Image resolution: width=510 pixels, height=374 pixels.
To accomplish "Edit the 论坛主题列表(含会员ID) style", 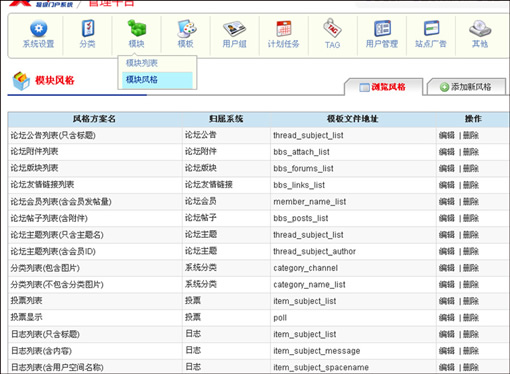I will click(447, 251).
